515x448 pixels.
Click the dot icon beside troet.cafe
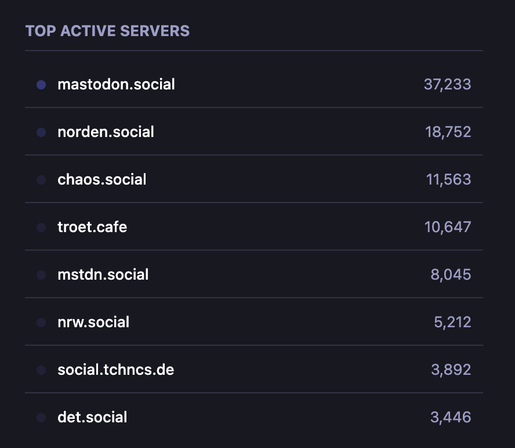pos(41,227)
